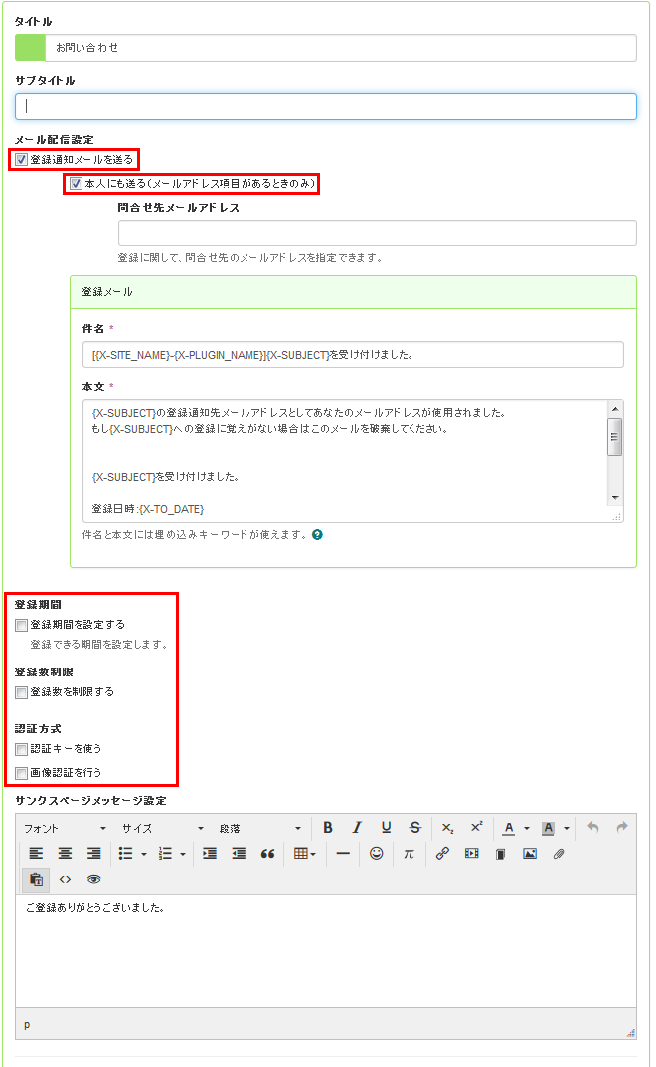Viewport: 656px width, 1067px height.
Task: Apply underline formatting in editor
Action: click(387, 827)
